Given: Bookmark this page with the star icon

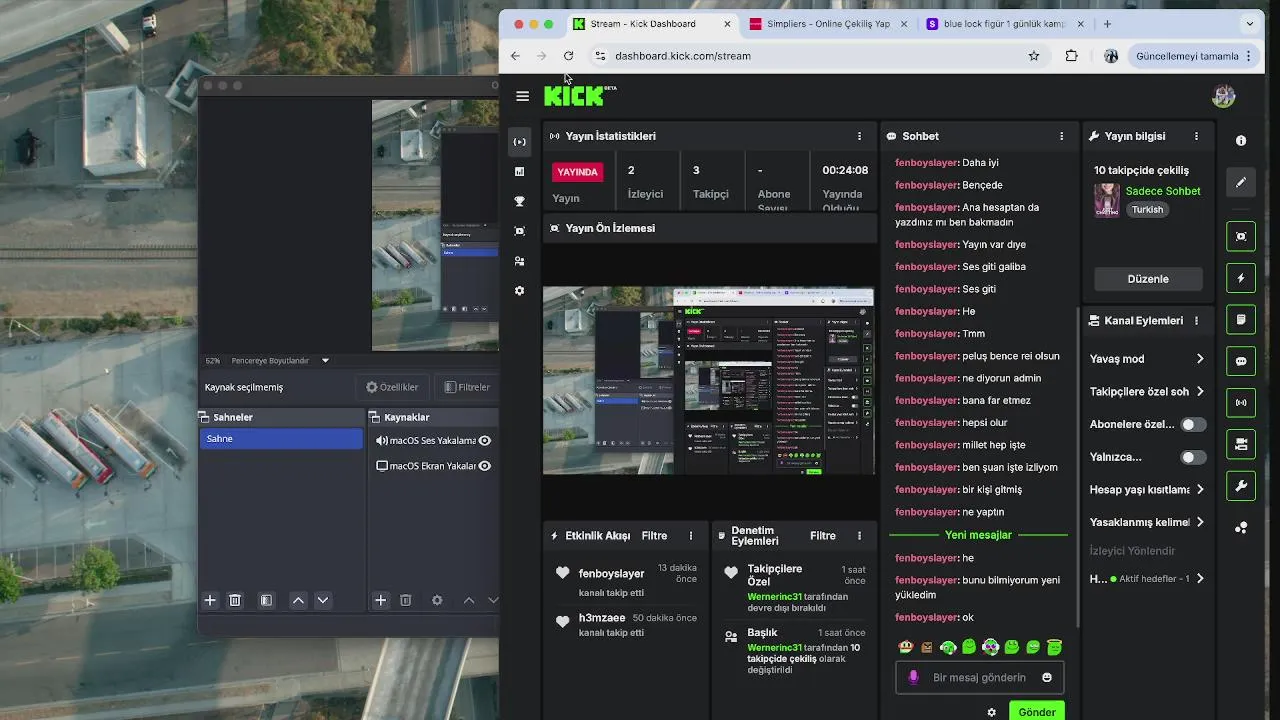Looking at the screenshot, I should [1034, 56].
